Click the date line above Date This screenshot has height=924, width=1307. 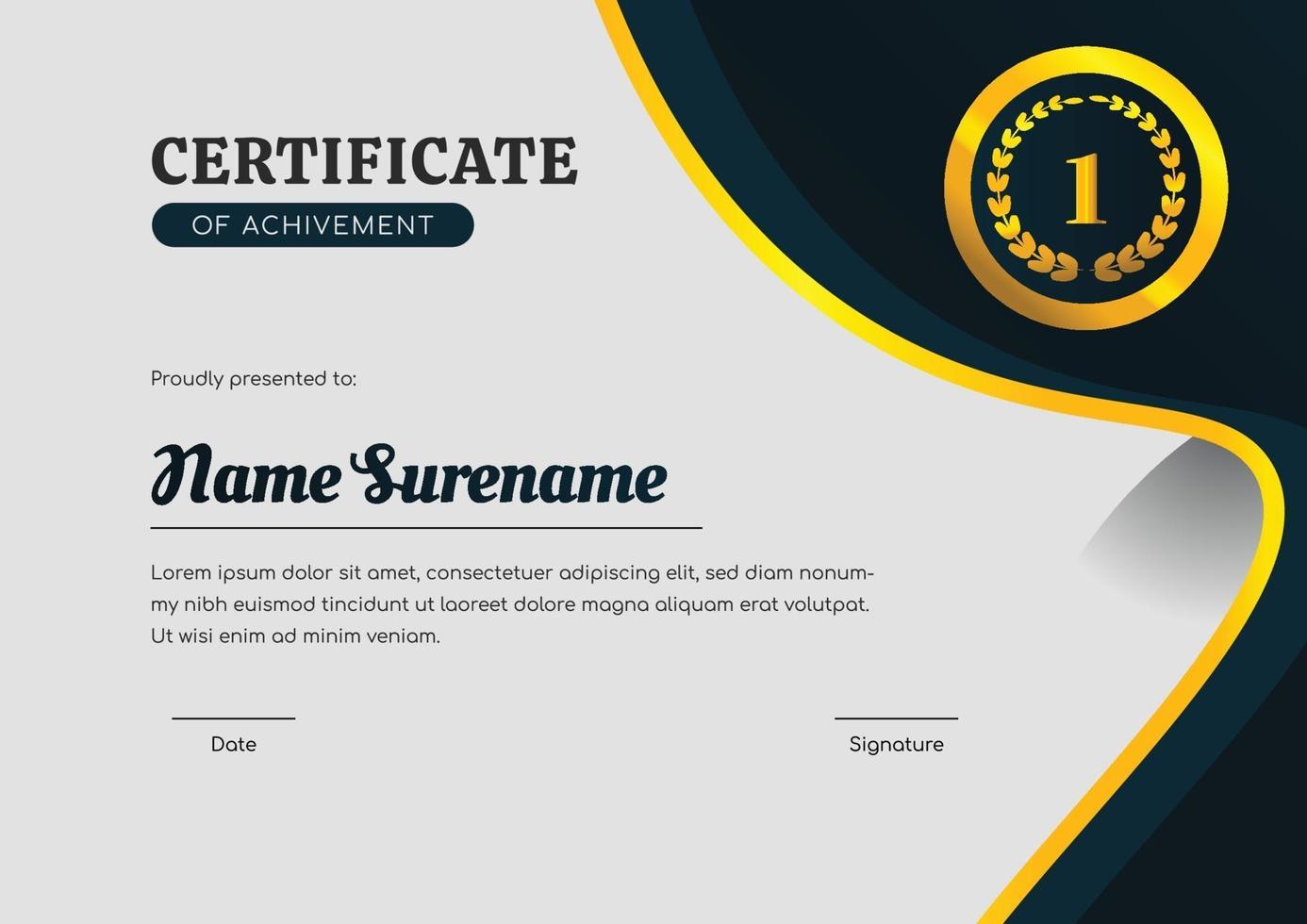[x=234, y=718]
